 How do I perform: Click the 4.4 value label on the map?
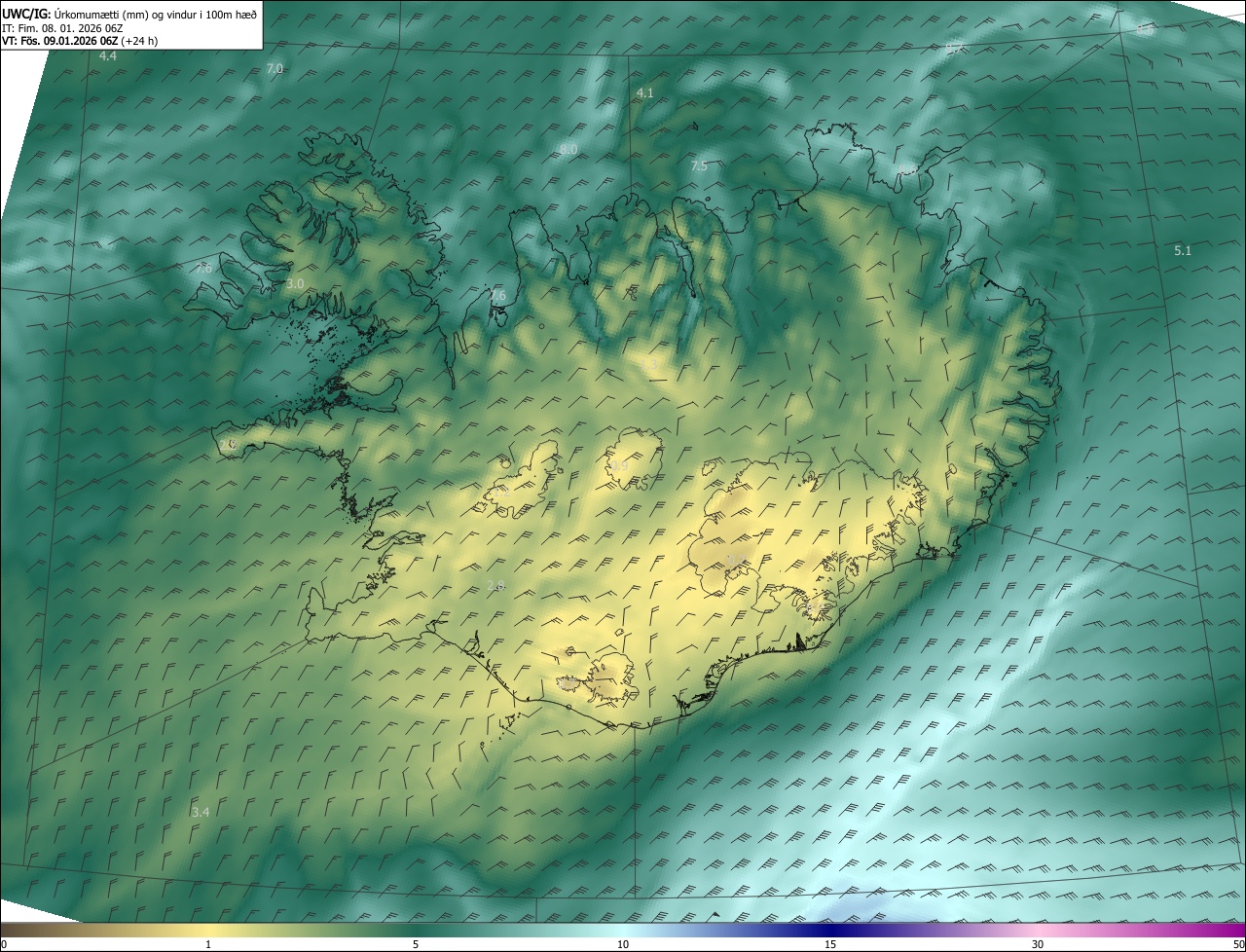pos(108,56)
